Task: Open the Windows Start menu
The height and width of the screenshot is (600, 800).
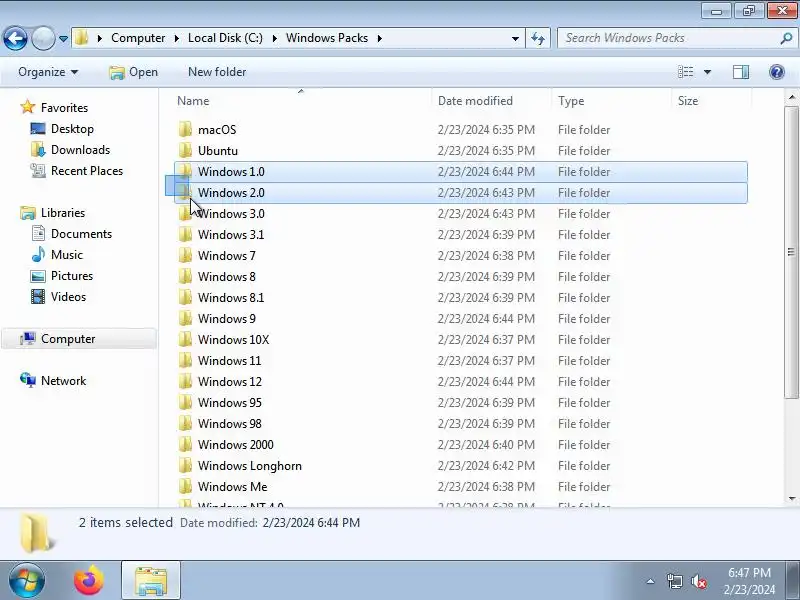Action: [27, 580]
